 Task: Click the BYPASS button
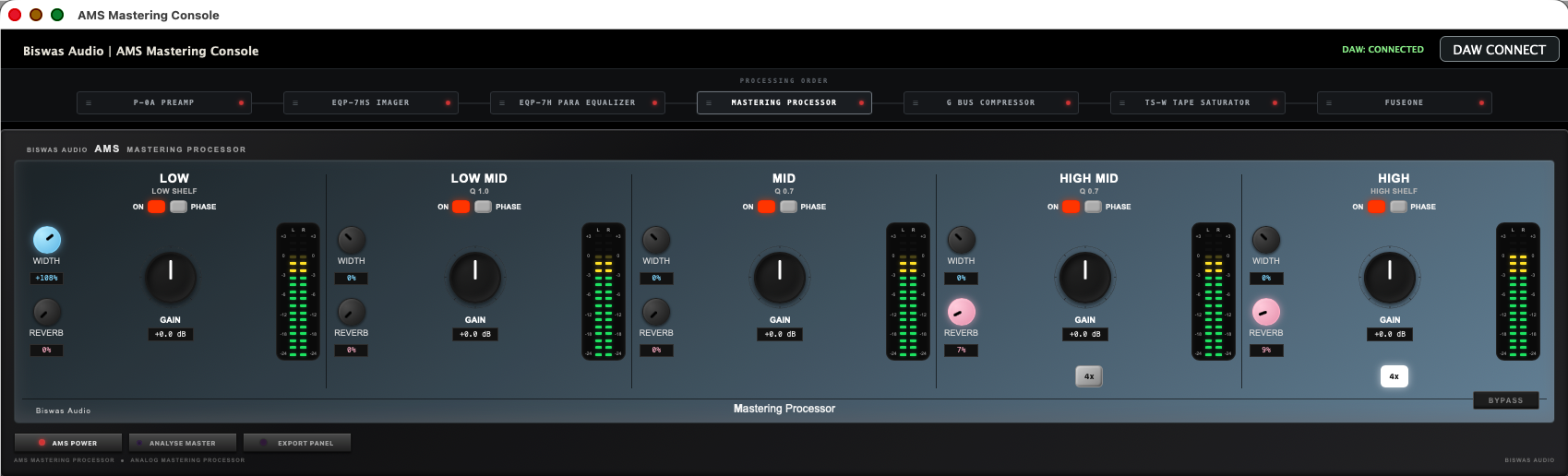pyautogui.click(x=1505, y=400)
